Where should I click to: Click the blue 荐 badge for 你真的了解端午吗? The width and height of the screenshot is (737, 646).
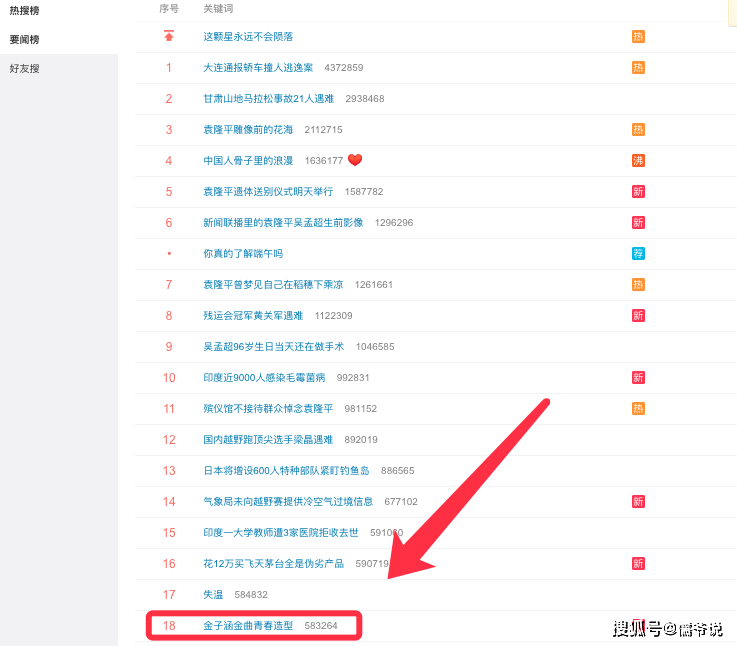(638, 253)
